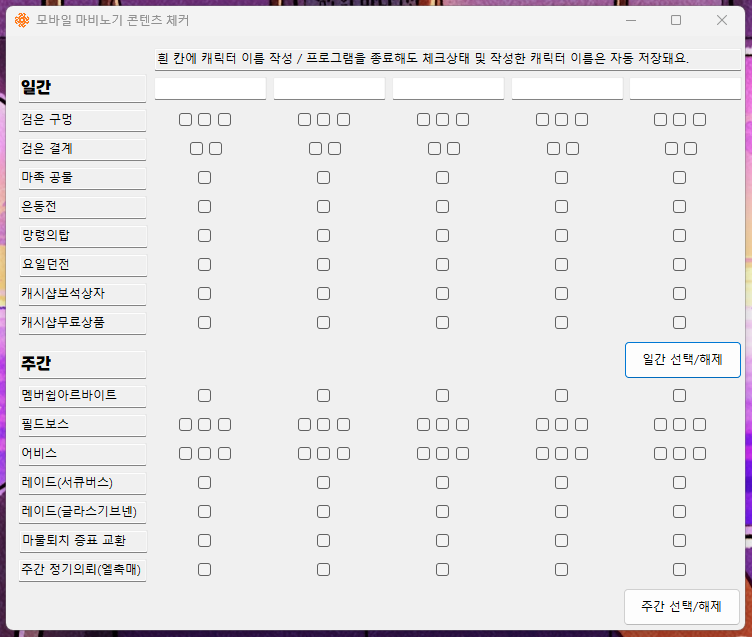Toggle 마족 공물 for fourth character
Screen dimensions: 752x637
point(561,177)
